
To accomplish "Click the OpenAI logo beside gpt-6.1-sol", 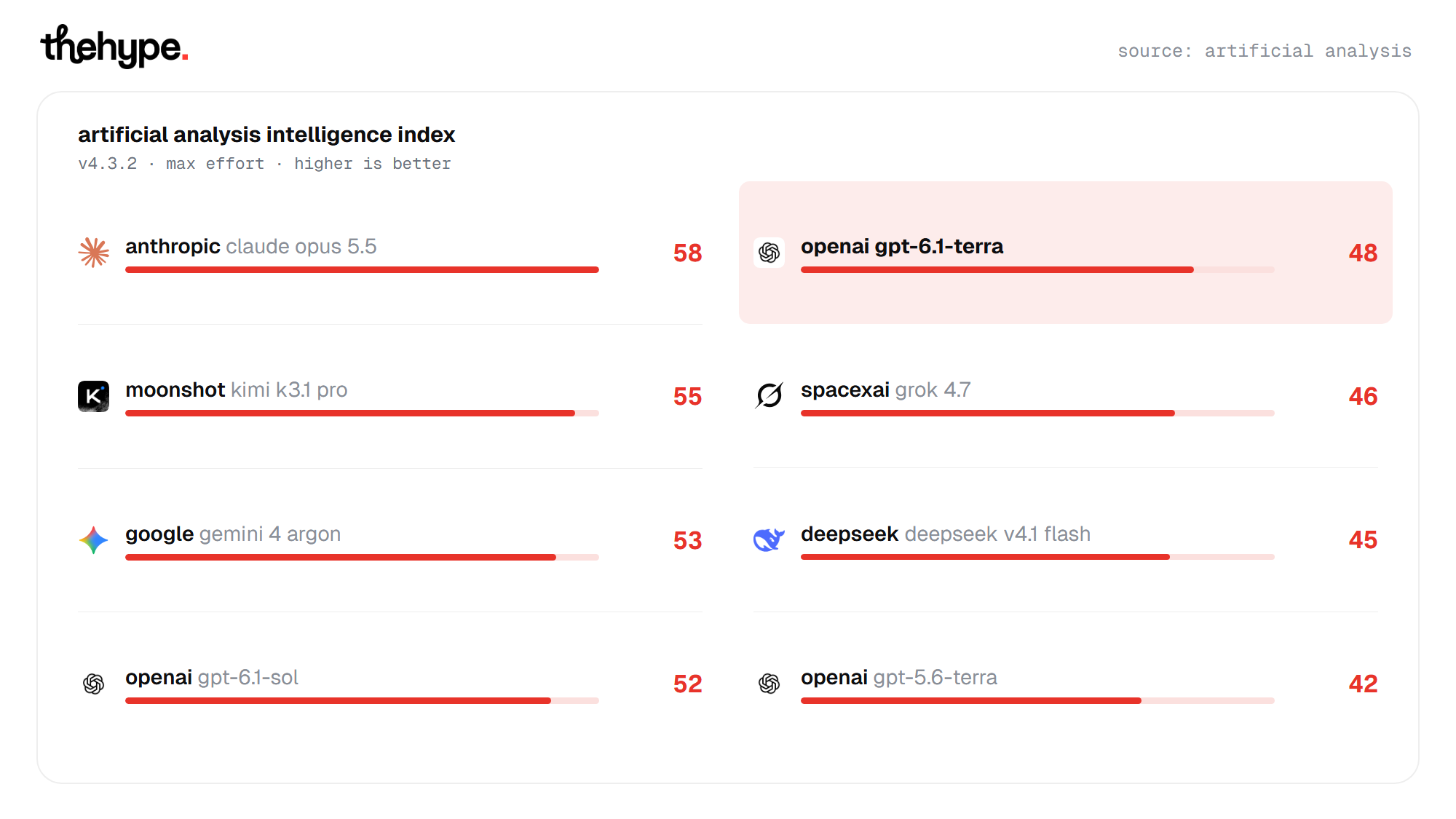I will click(x=94, y=684).
